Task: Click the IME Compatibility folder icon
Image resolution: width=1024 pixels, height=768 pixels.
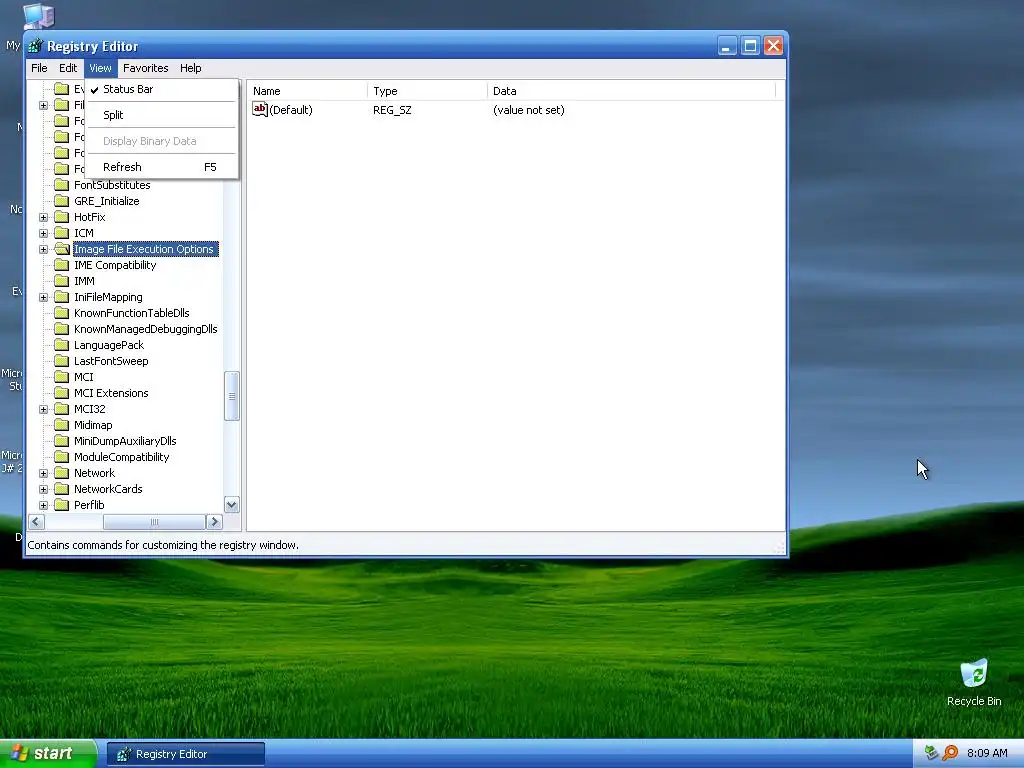Action: 61,265
